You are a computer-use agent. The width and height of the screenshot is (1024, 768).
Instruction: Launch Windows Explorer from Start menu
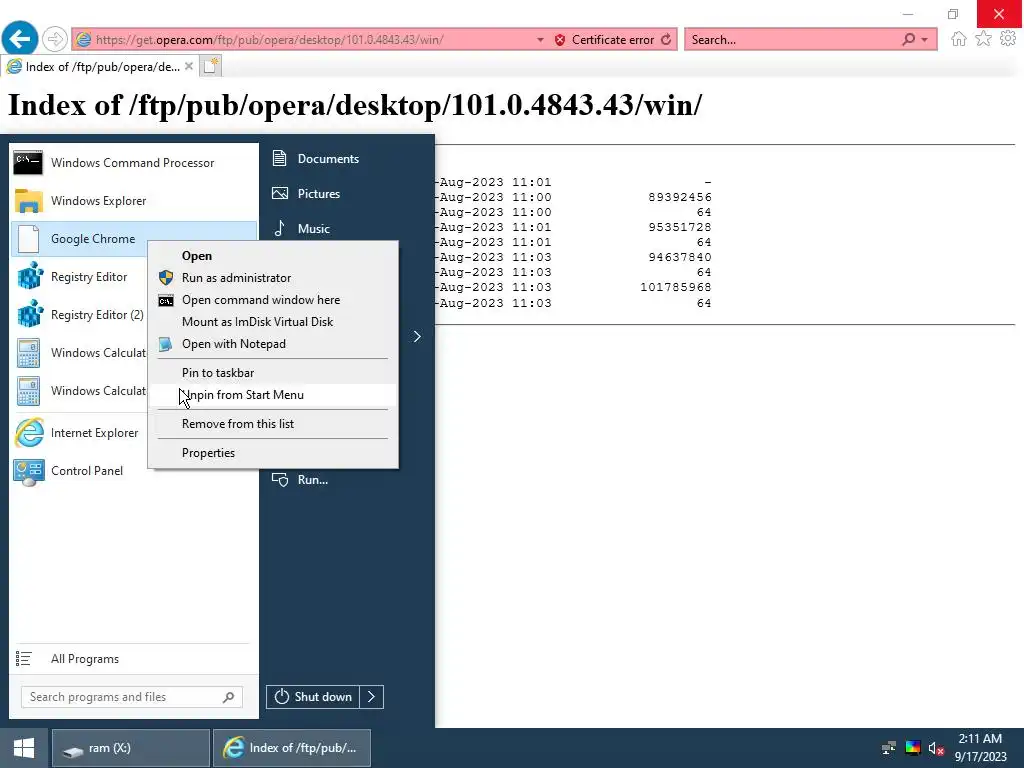(x=134, y=200)
